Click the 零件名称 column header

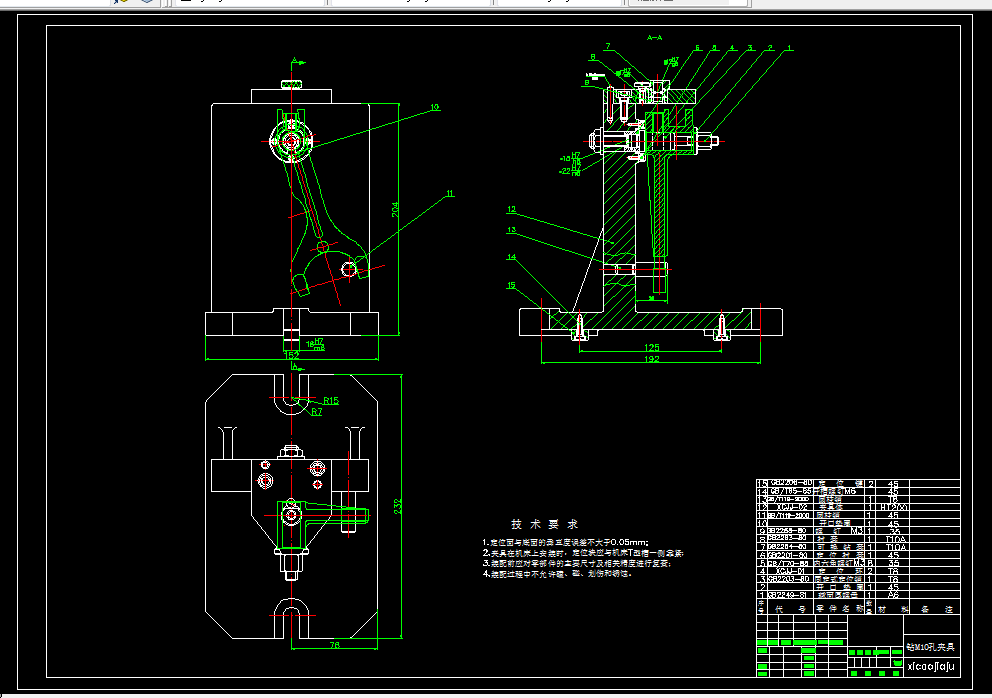tap(839, 608)
